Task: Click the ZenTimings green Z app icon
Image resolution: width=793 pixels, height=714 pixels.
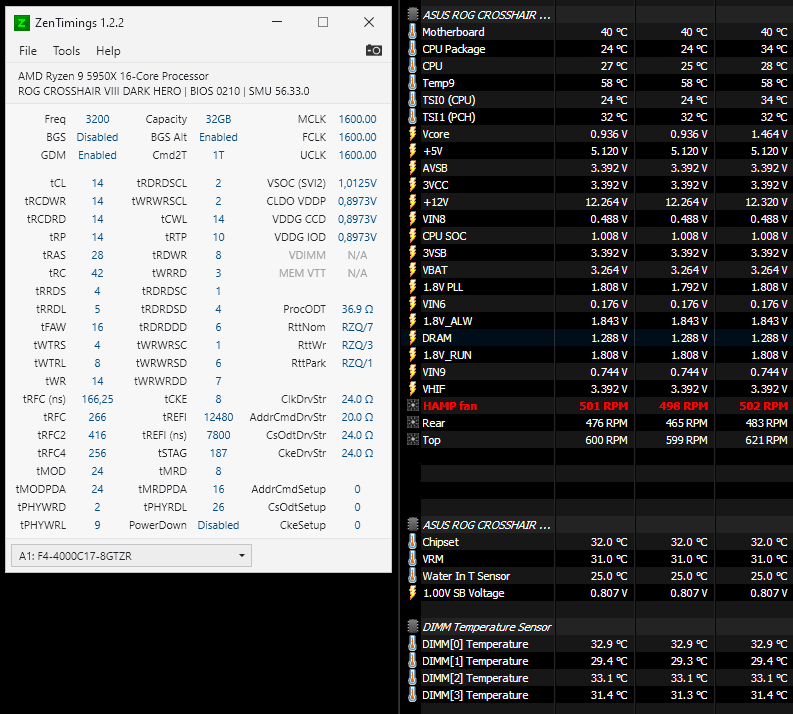Action: (21, 23)
